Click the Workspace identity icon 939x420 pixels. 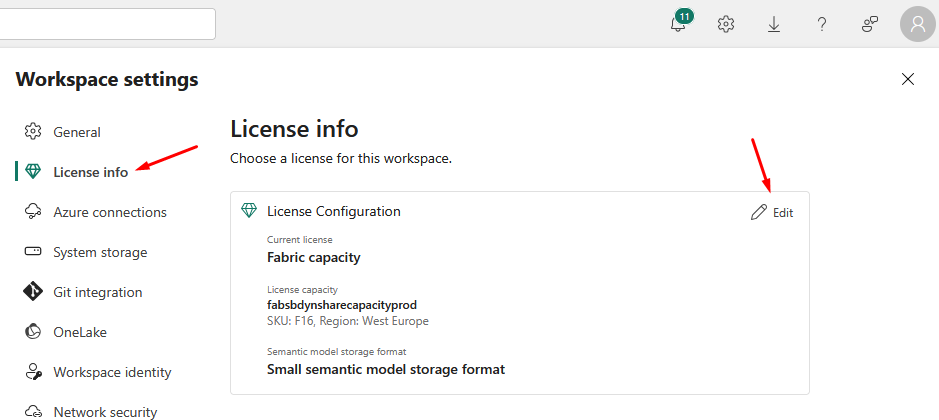(x=32, y=372)
